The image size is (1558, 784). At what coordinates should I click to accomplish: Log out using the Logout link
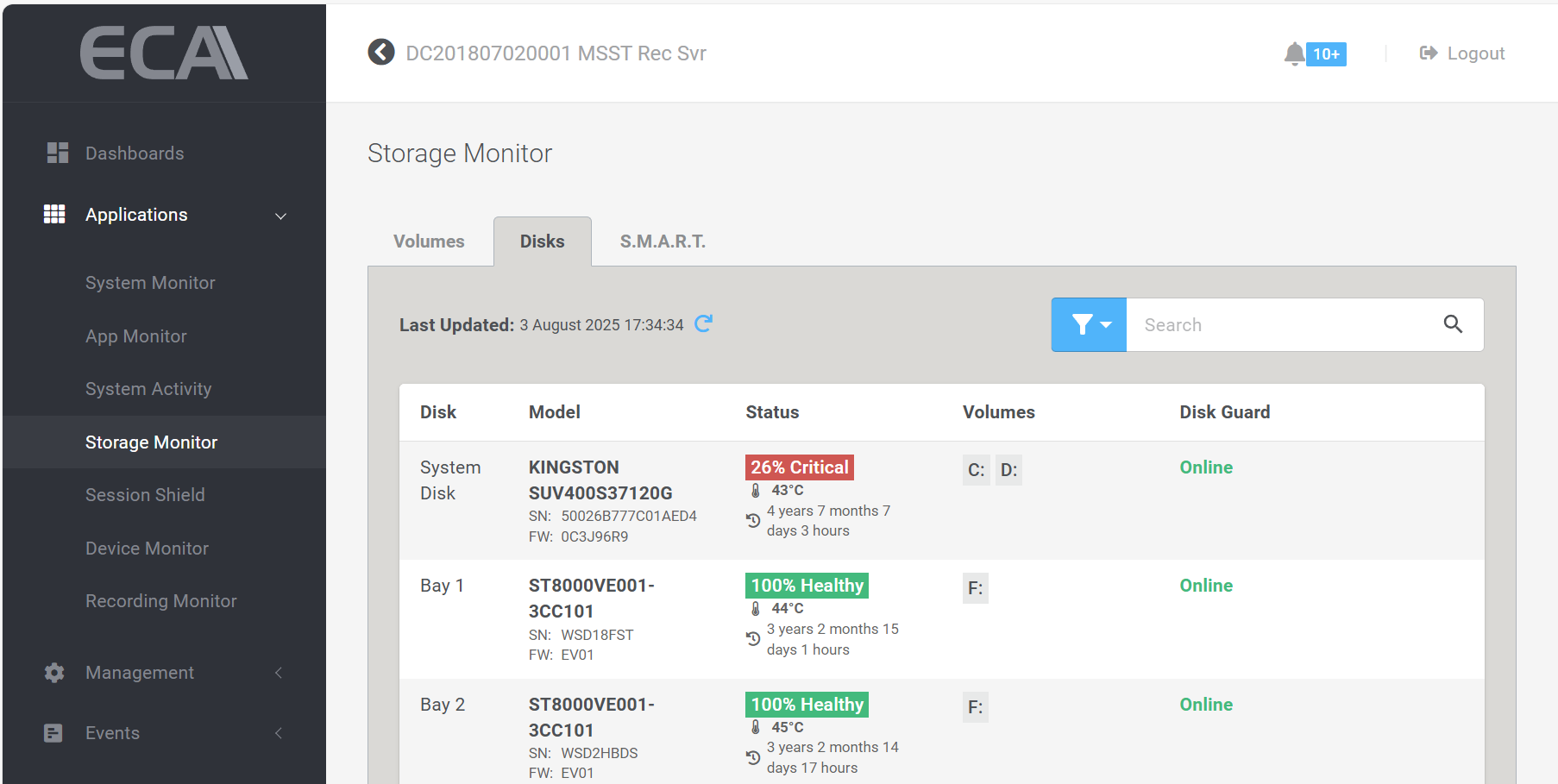pyautogui.click(x=1462, y=53)
